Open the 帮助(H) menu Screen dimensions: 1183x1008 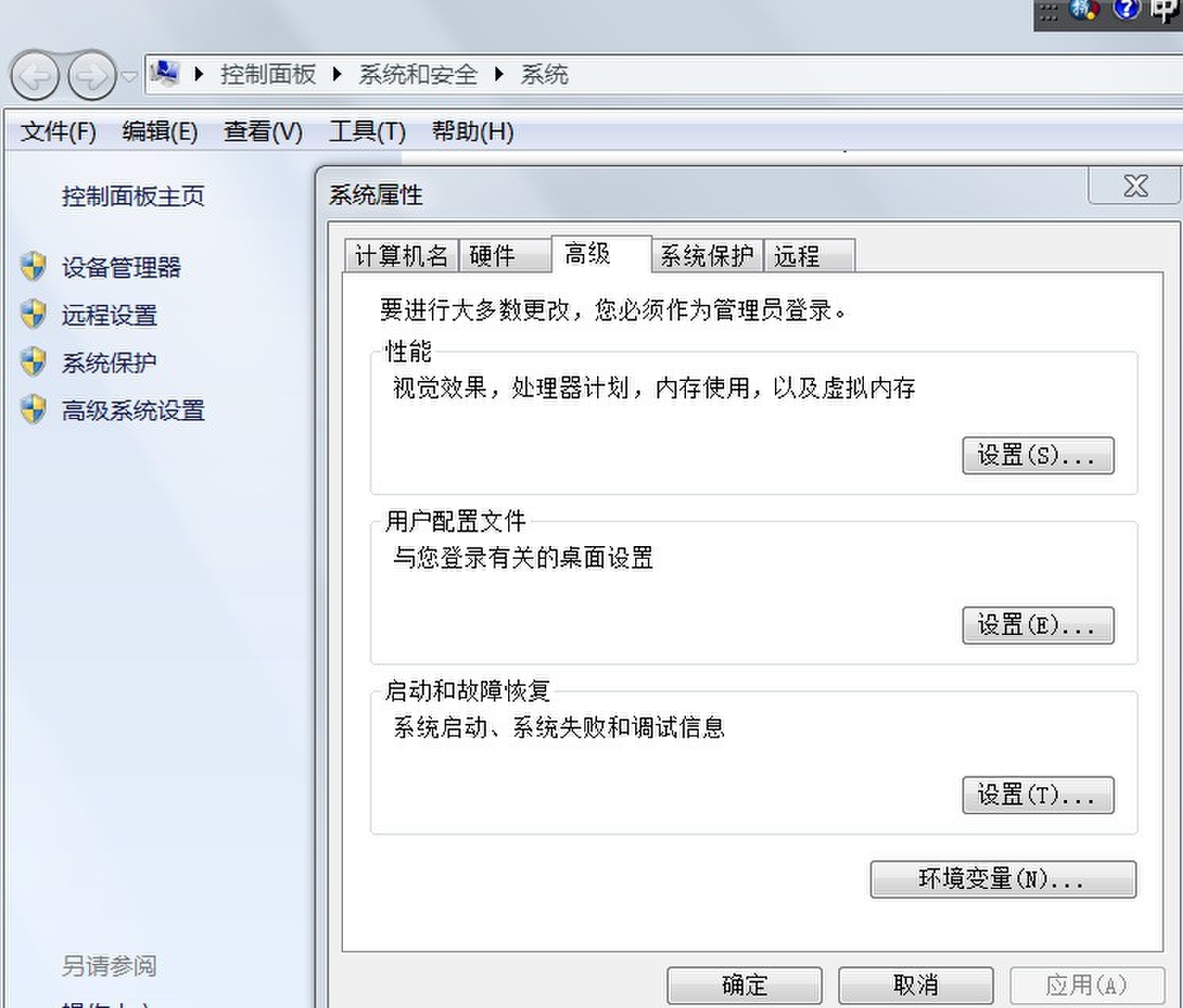(471, 132)
